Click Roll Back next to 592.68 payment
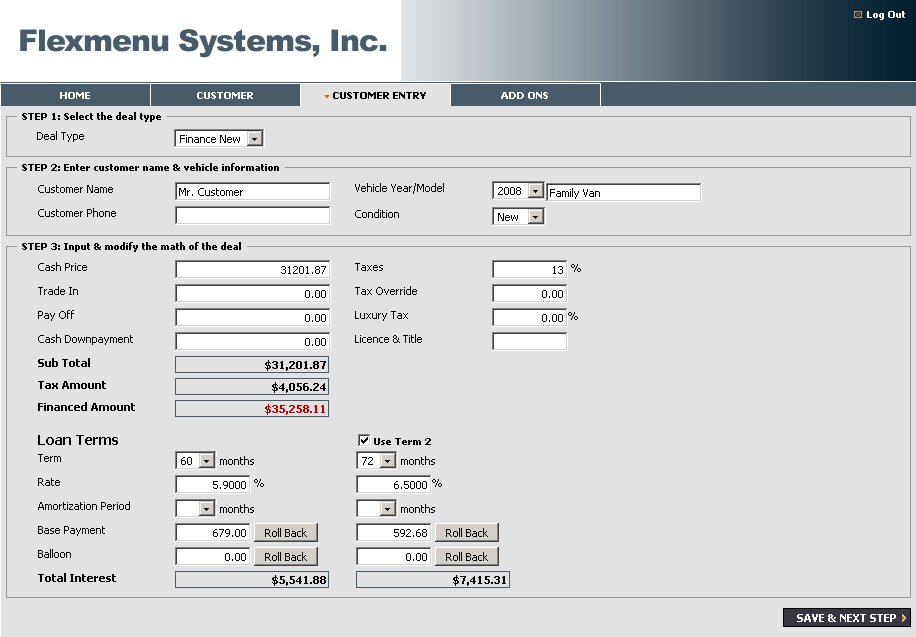Image resolution: width=916 pixels, height=637 pixels. (x=467, y=532)
